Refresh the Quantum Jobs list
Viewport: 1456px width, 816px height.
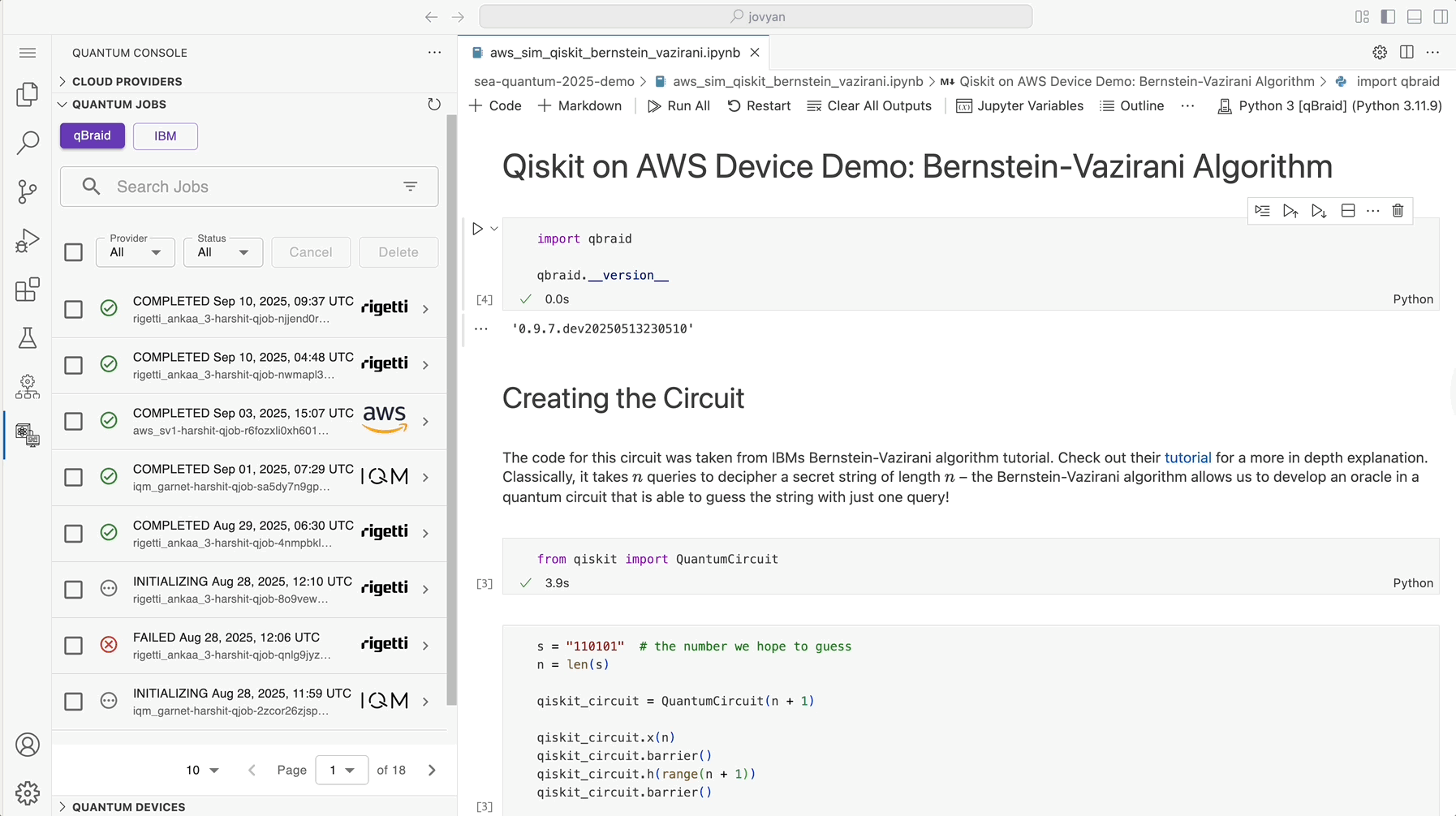(434, 104)
